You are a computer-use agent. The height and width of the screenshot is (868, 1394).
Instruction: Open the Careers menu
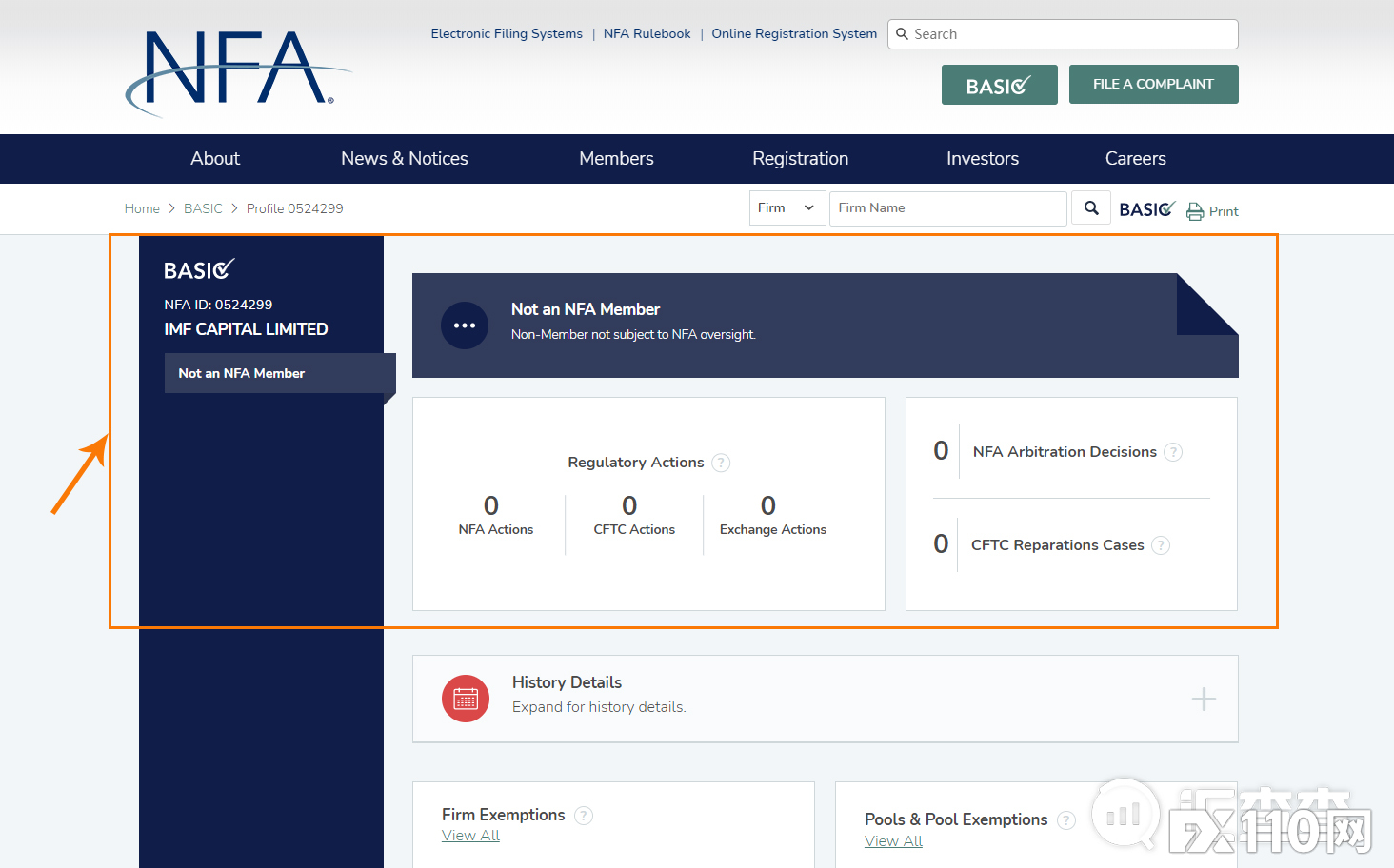pos(1136,159)
